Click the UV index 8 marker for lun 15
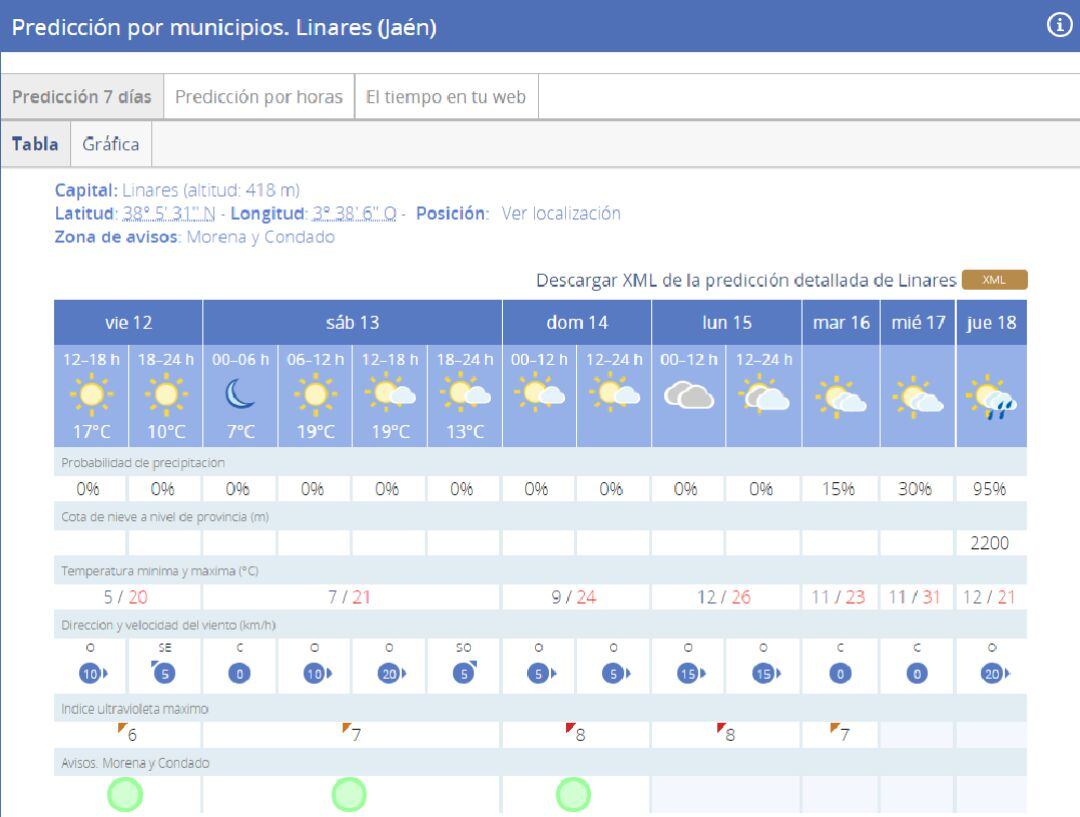The height and width of the screenshot is (817, 1080). click(725, 732)
